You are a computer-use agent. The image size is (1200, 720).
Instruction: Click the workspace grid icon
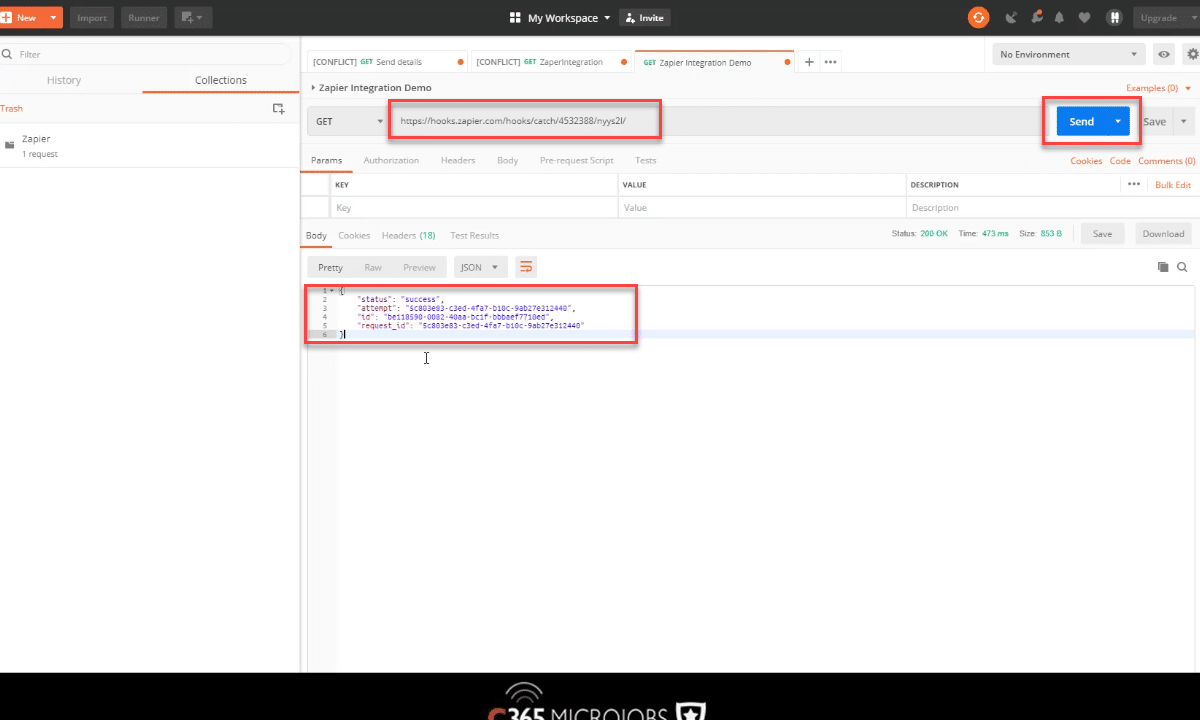[x=515, y=18]
